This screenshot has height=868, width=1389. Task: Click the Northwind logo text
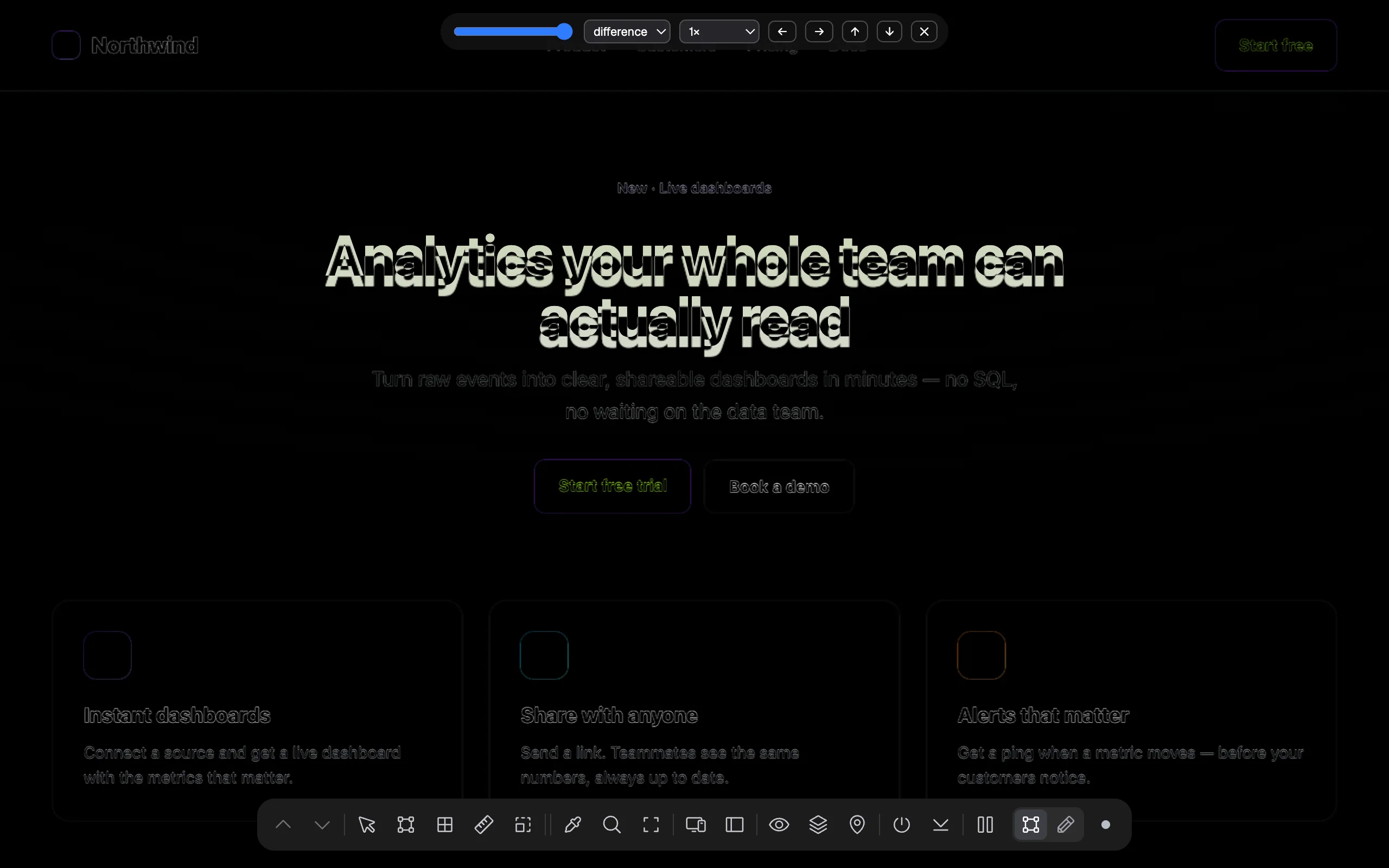tap(145, 46)
